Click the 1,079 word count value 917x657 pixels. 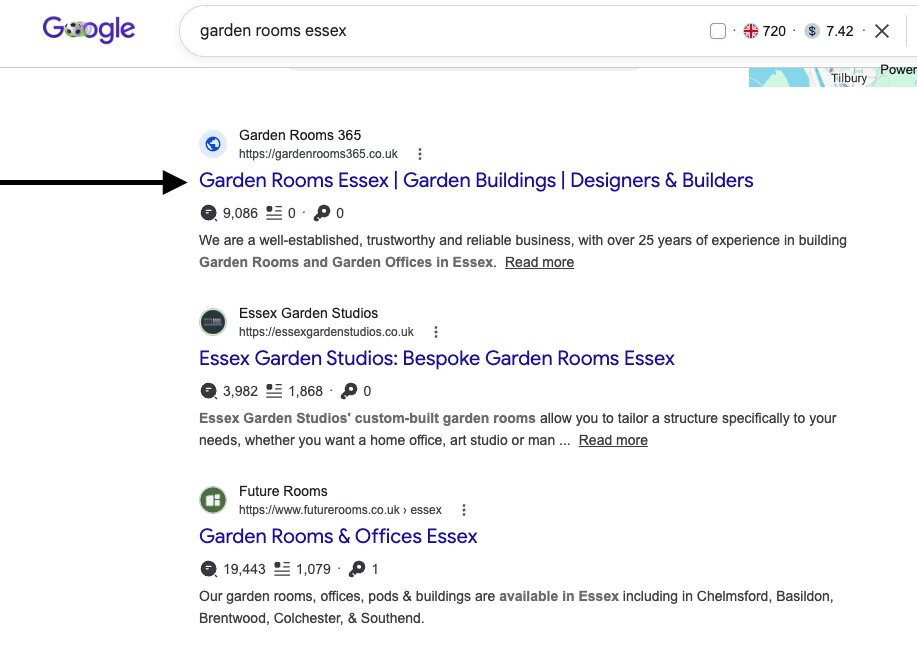pos(313,569)
